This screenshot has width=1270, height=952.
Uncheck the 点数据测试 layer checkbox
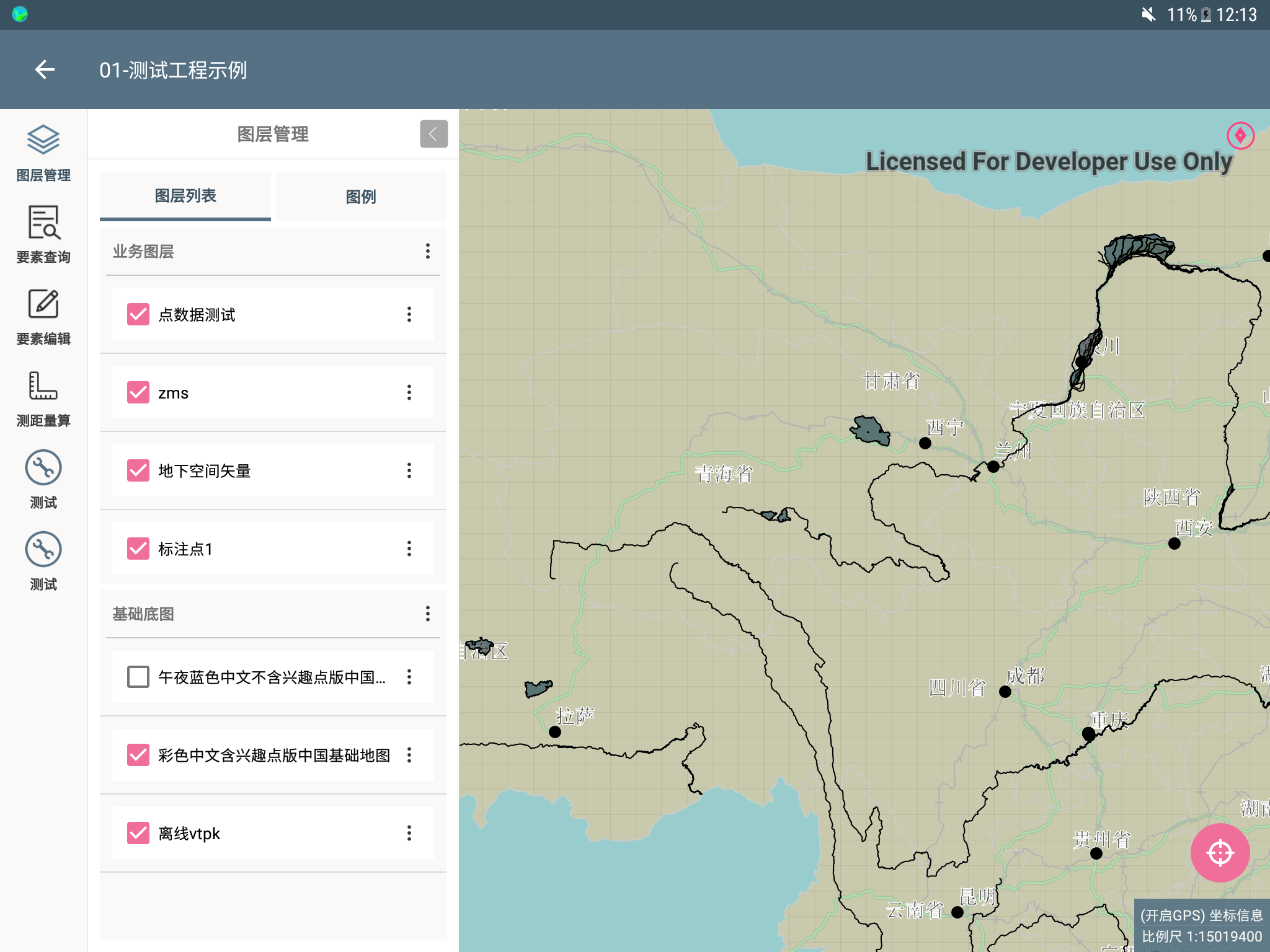138,314
